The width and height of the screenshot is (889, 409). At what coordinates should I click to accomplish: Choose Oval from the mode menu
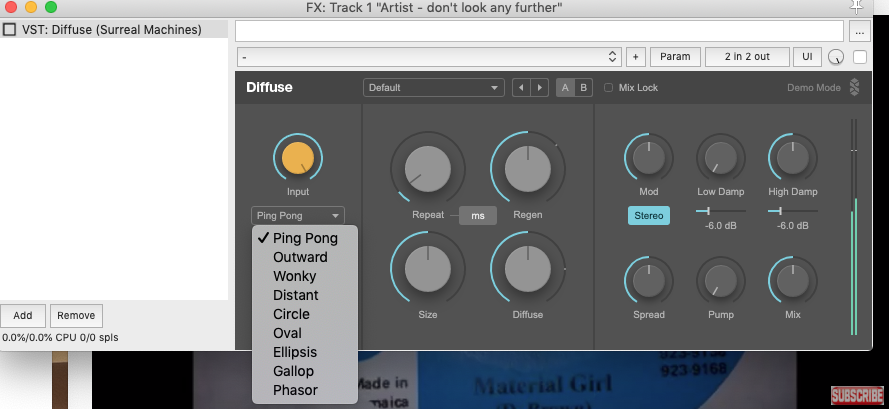coord(305,333)
